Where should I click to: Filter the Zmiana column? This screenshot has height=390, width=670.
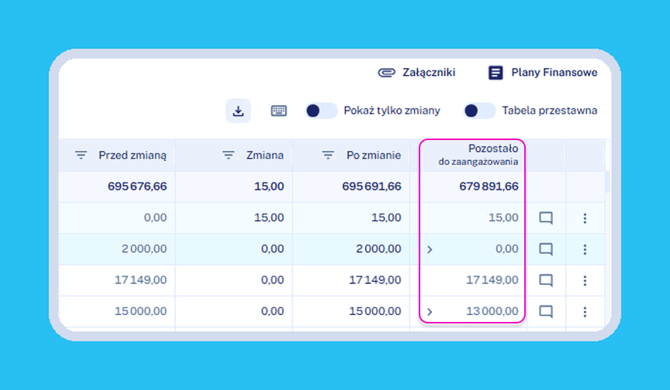[229, 155]
